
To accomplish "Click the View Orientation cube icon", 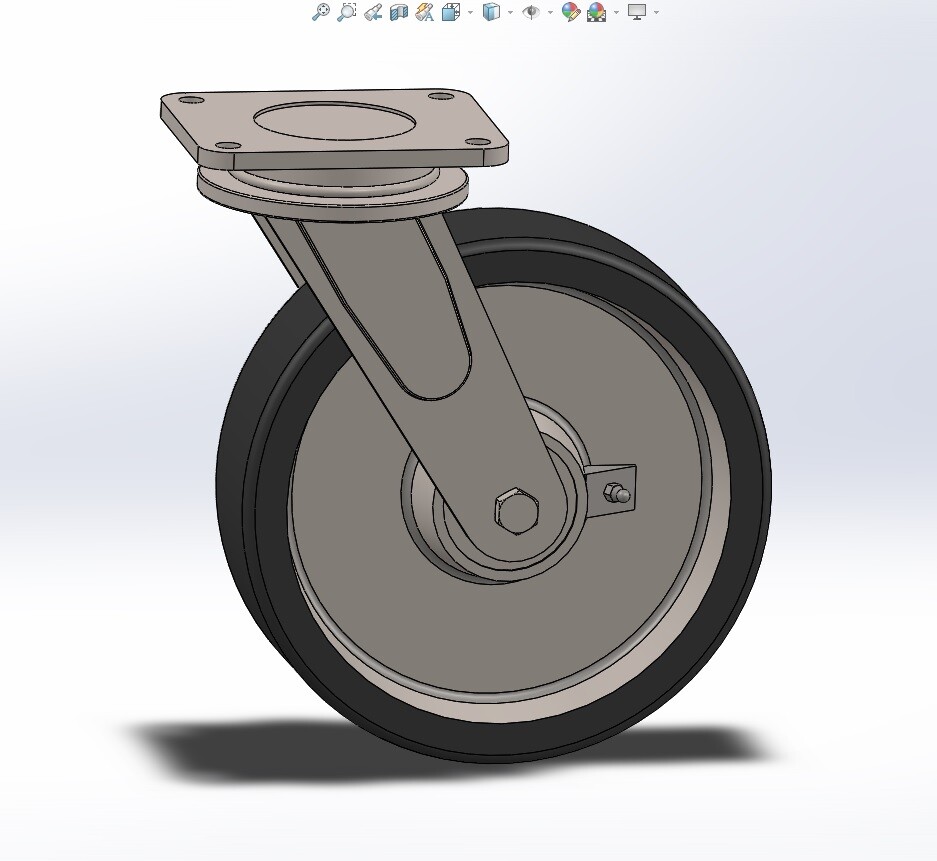I will pyautogui.click(x=451, y=12).
